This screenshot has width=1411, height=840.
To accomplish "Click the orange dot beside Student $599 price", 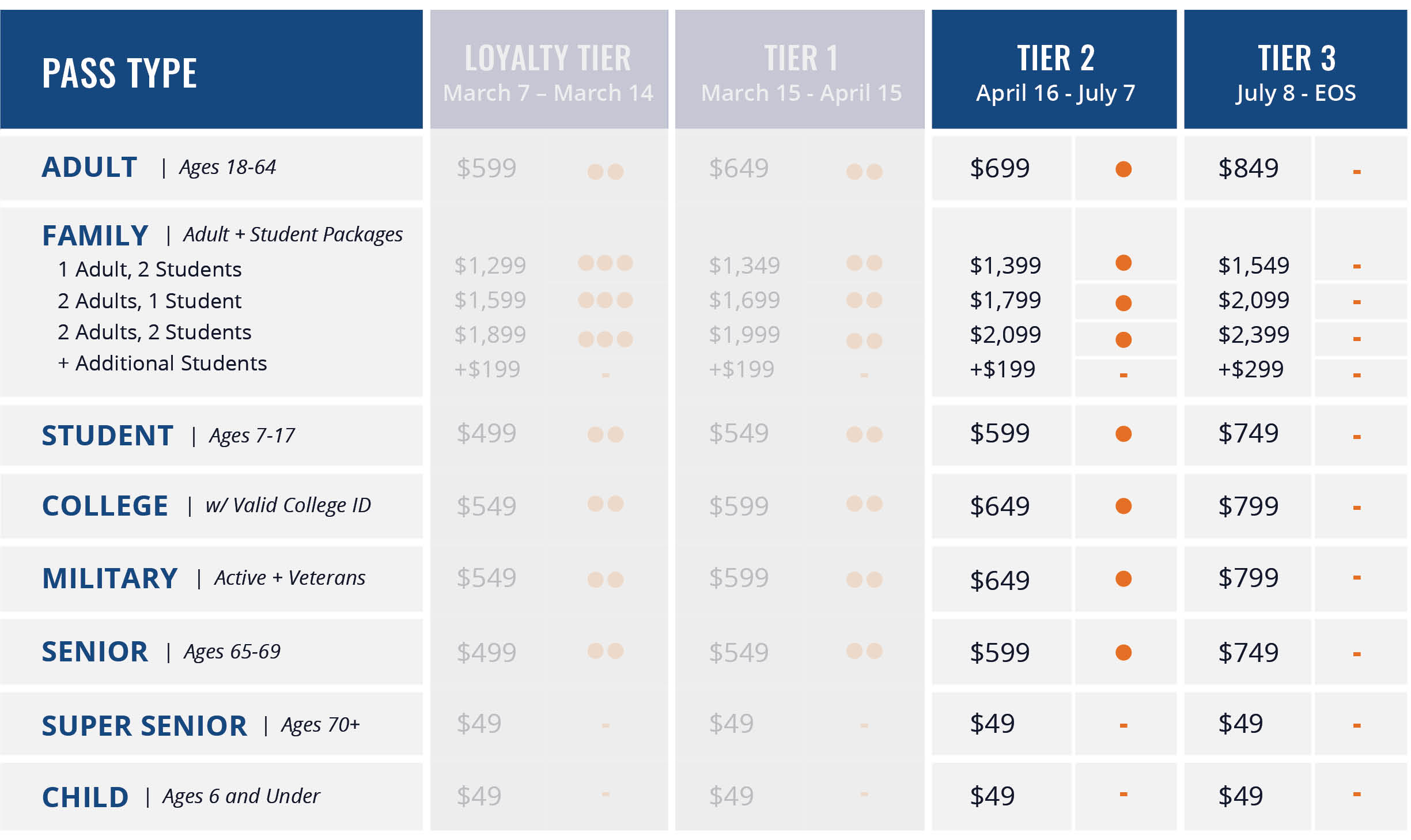I will tap(1123, 434).
